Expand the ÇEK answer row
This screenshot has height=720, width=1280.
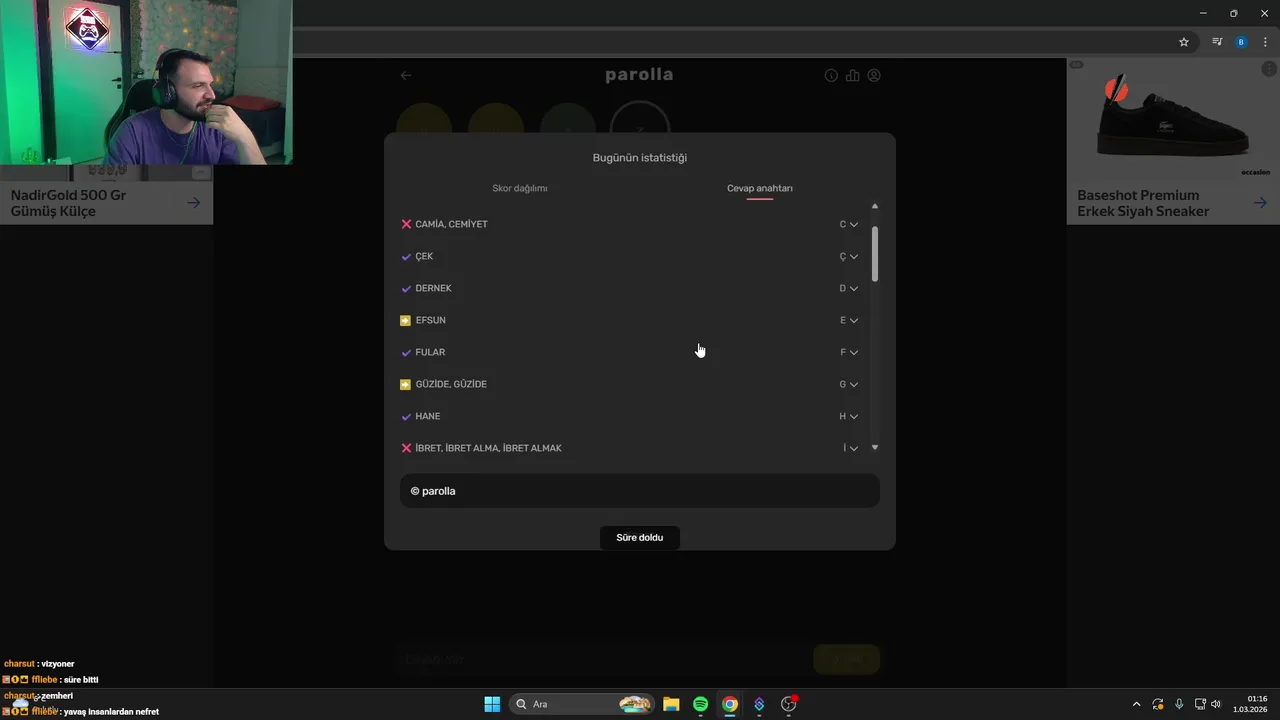click(x=630, y=256)
